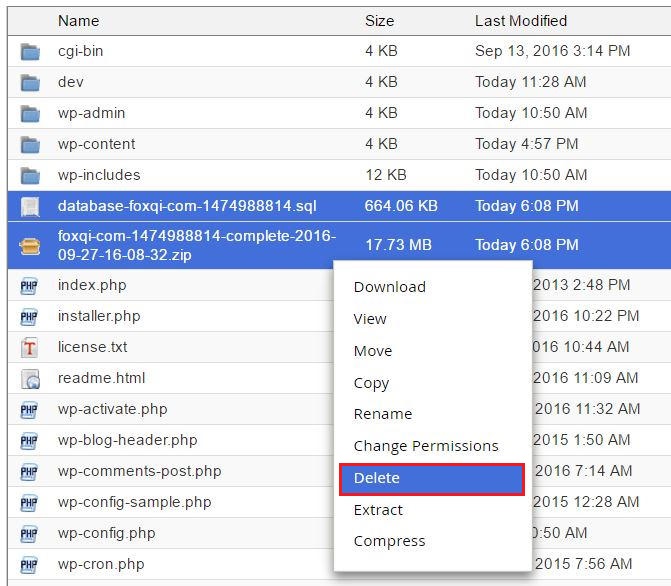Click the 12 KB size cell
The height and width of the screenshot is (586, 671).
pyautogui.click(x=386, y=175)
